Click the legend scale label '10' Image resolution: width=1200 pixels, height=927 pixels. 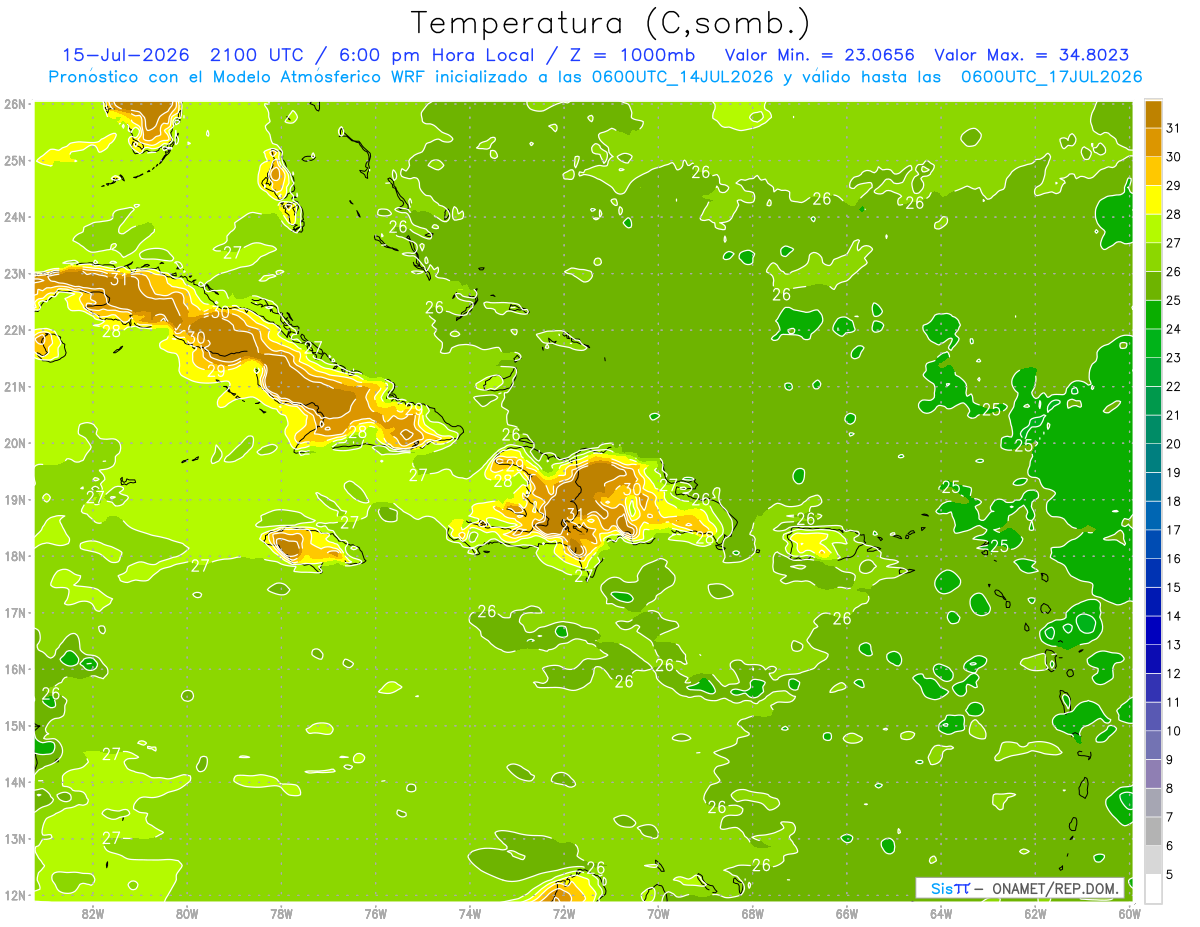tap(1172, 731)
